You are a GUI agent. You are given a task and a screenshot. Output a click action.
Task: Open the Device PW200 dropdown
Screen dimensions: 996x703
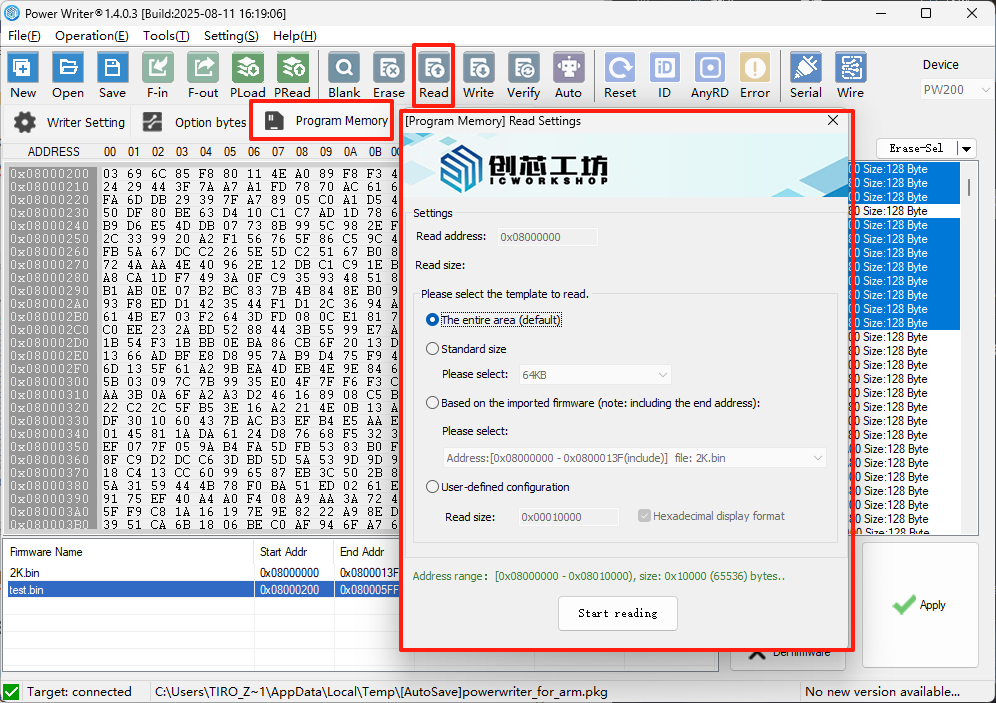pos(956,90)
